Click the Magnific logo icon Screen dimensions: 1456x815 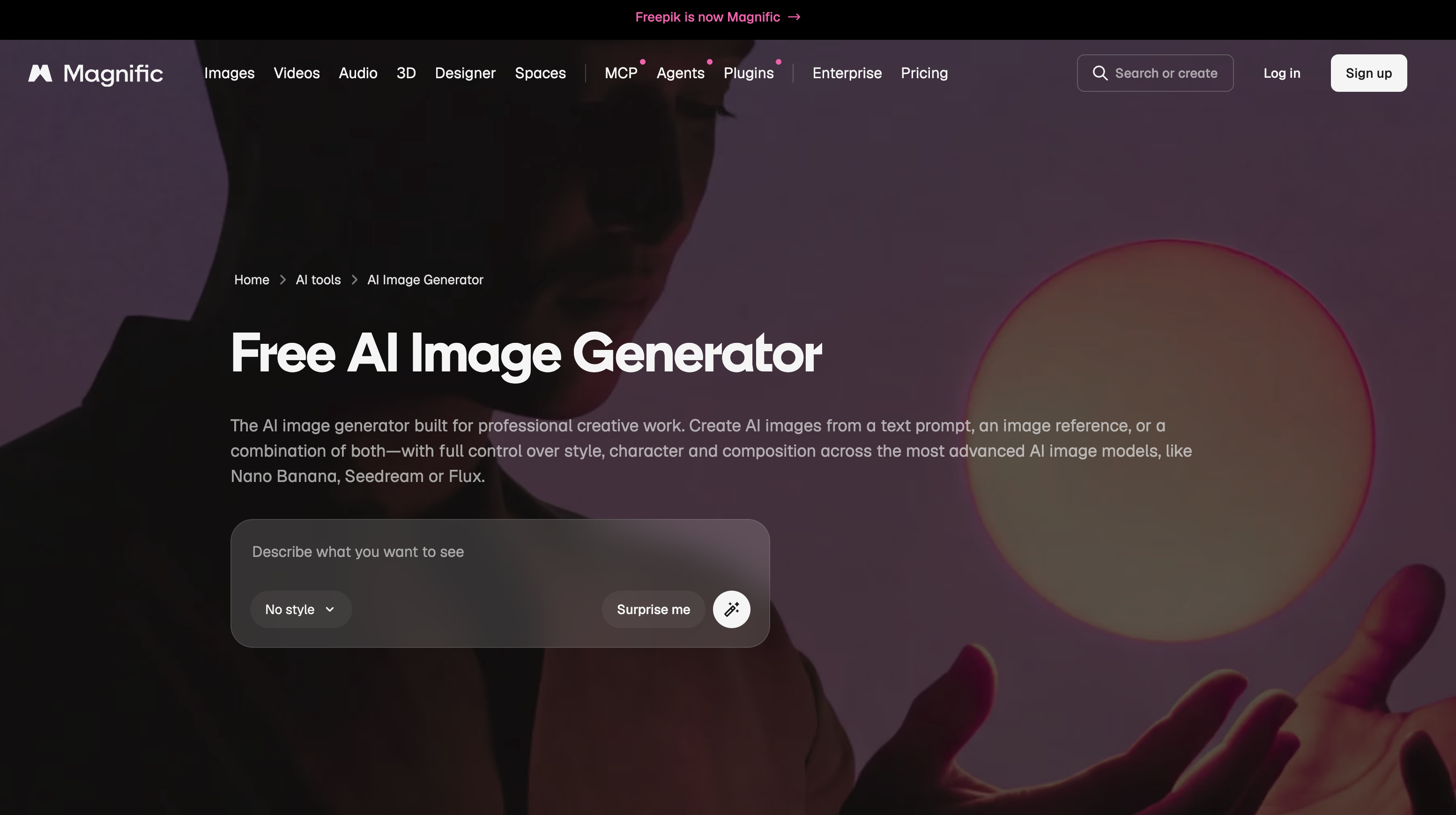(40, 73)
